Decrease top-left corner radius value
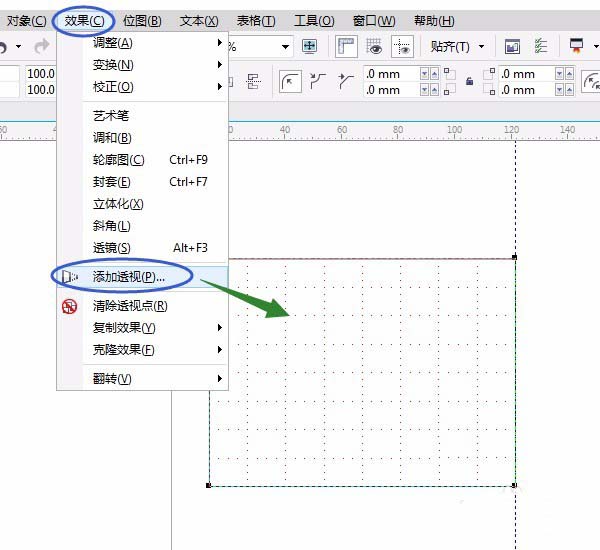Screen dimensions: 600x550 coord(424,73)
